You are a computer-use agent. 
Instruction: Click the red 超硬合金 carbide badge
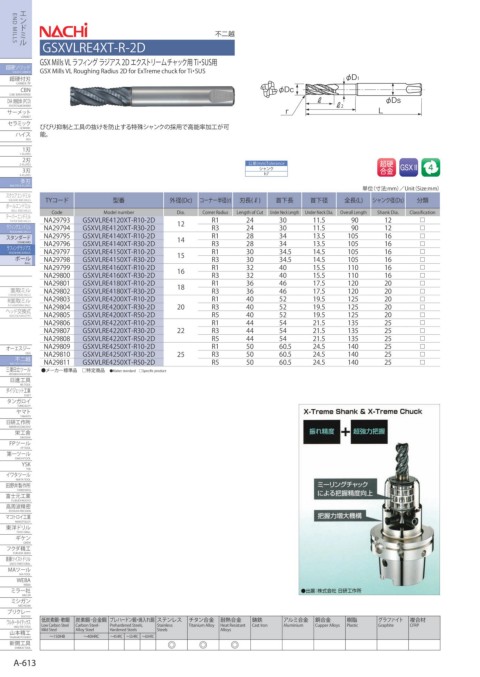[x=386, y=167]
